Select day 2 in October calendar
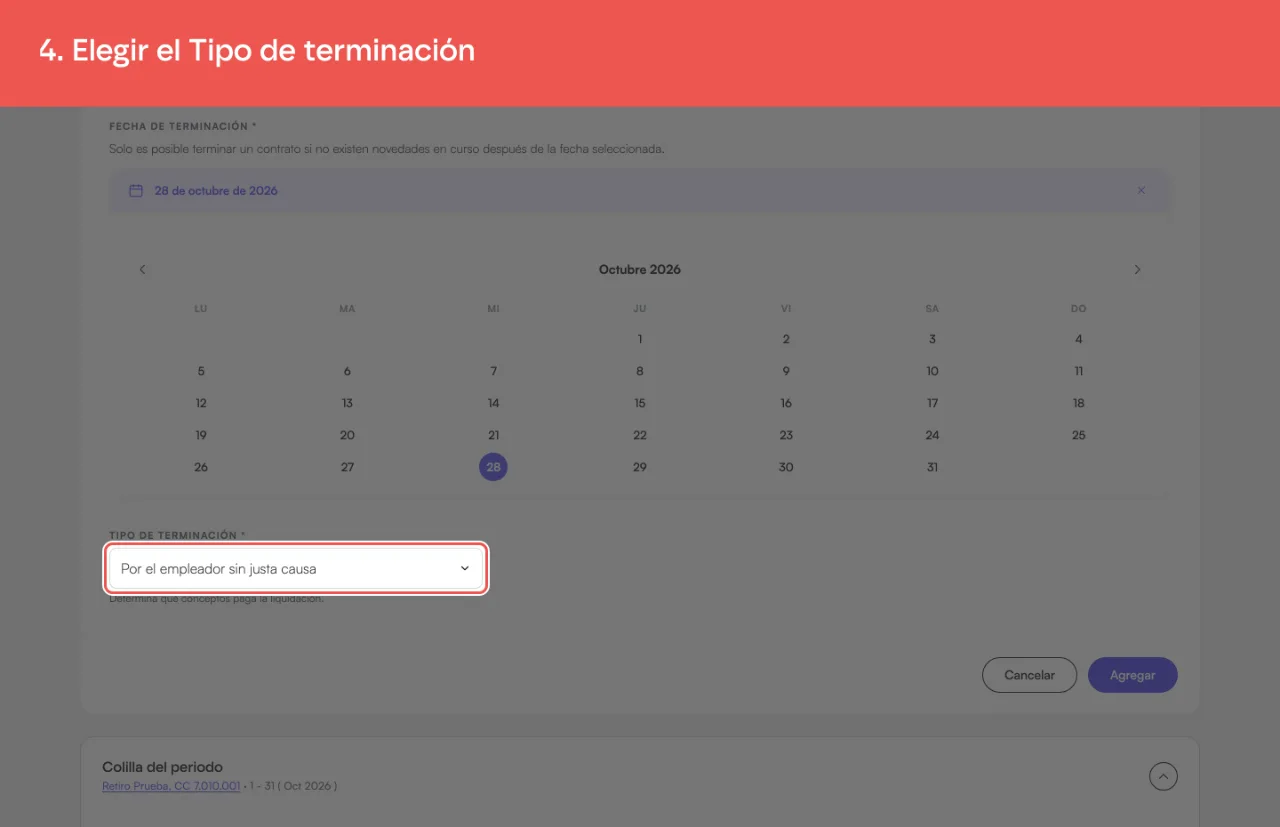This screenshot has width=1280, height=827. [x=786, y=339]
